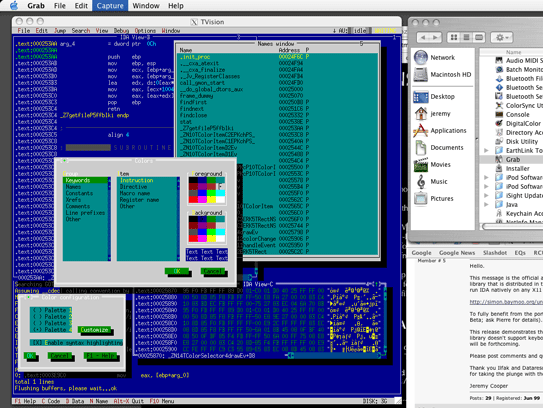543x408 pixels.
Task: Select Constants in Group list
Action: [x=86, y=193]
